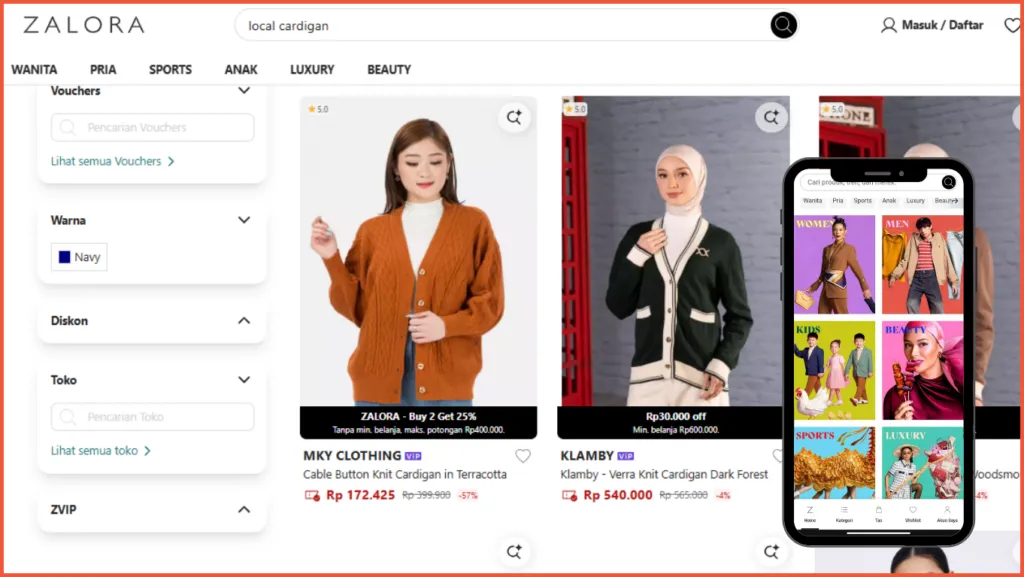Open the WANITA menu
Viewport: 1024px width, 577px height.
point(34,69)
